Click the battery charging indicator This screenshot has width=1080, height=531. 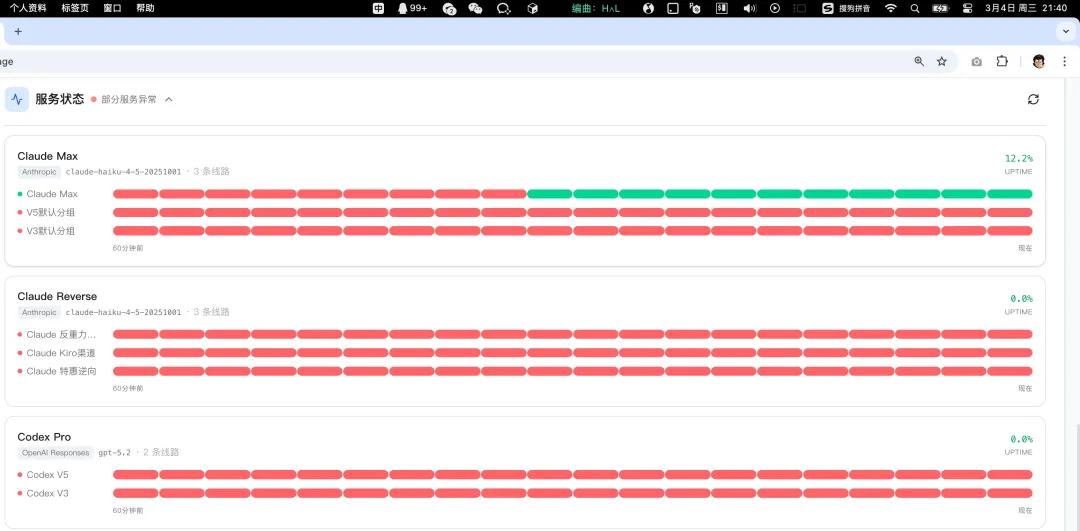[x=940, y=8]
